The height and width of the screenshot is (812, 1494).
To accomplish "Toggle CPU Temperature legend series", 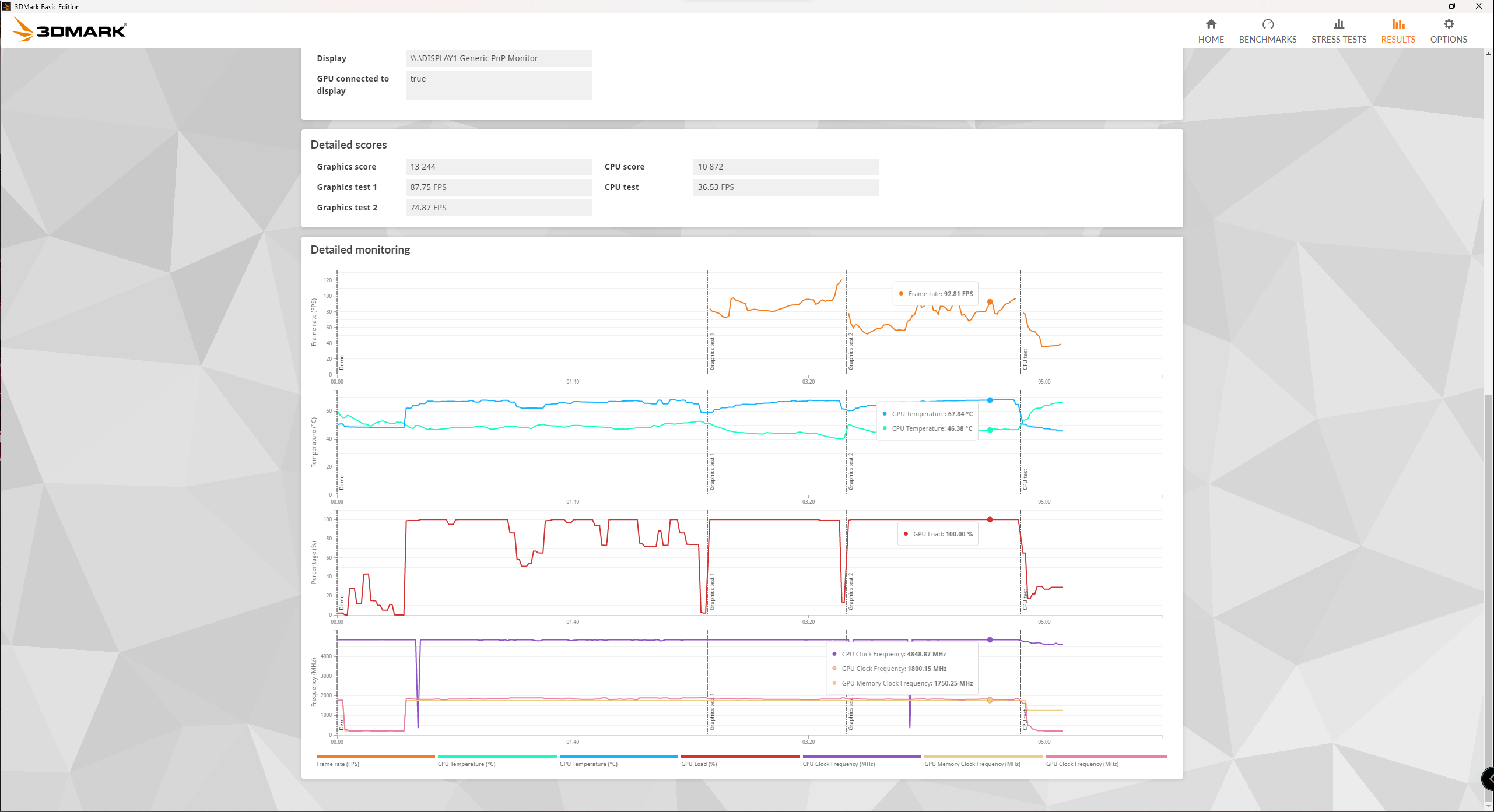I will (x=466, y=764).
